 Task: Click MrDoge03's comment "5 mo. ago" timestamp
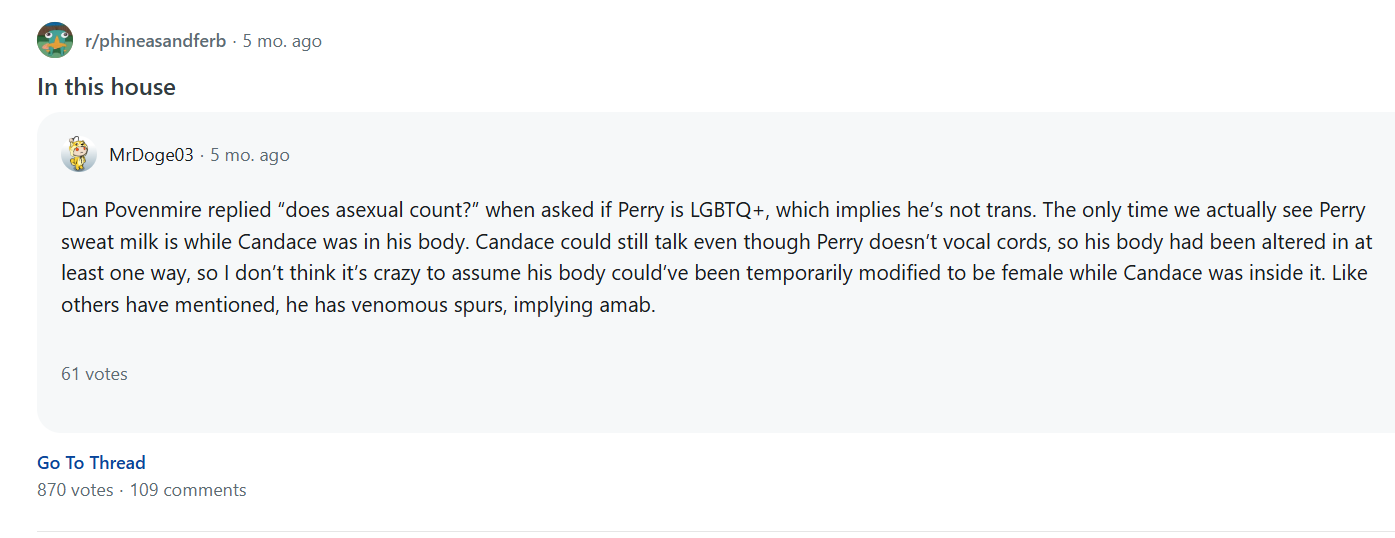point(249,155)
